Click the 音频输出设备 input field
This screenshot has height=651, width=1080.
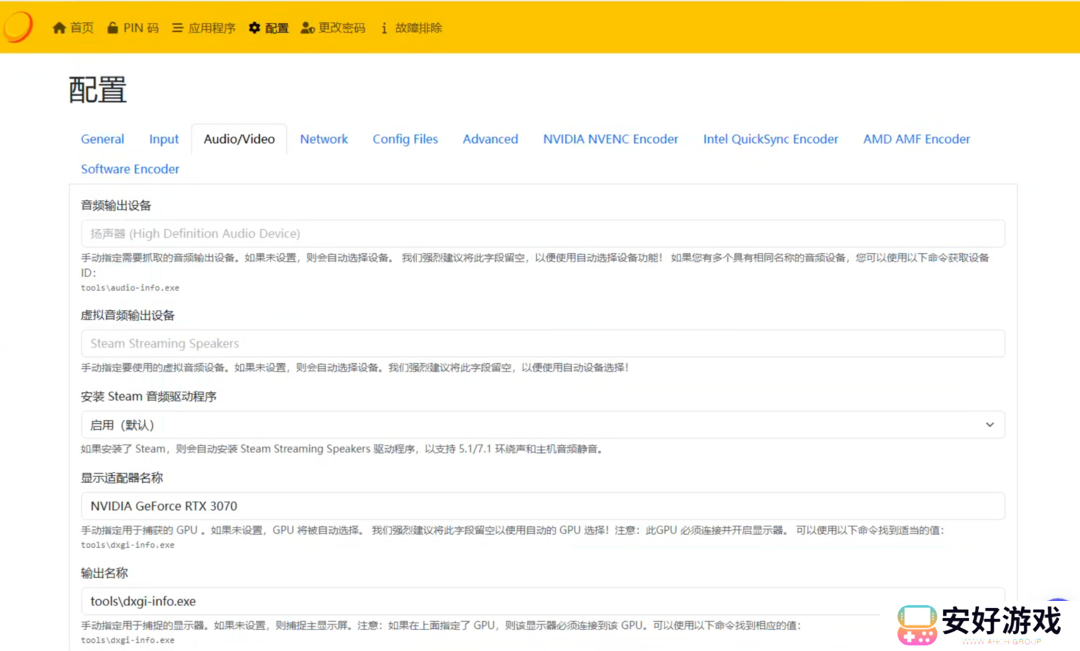pos(542,234)
